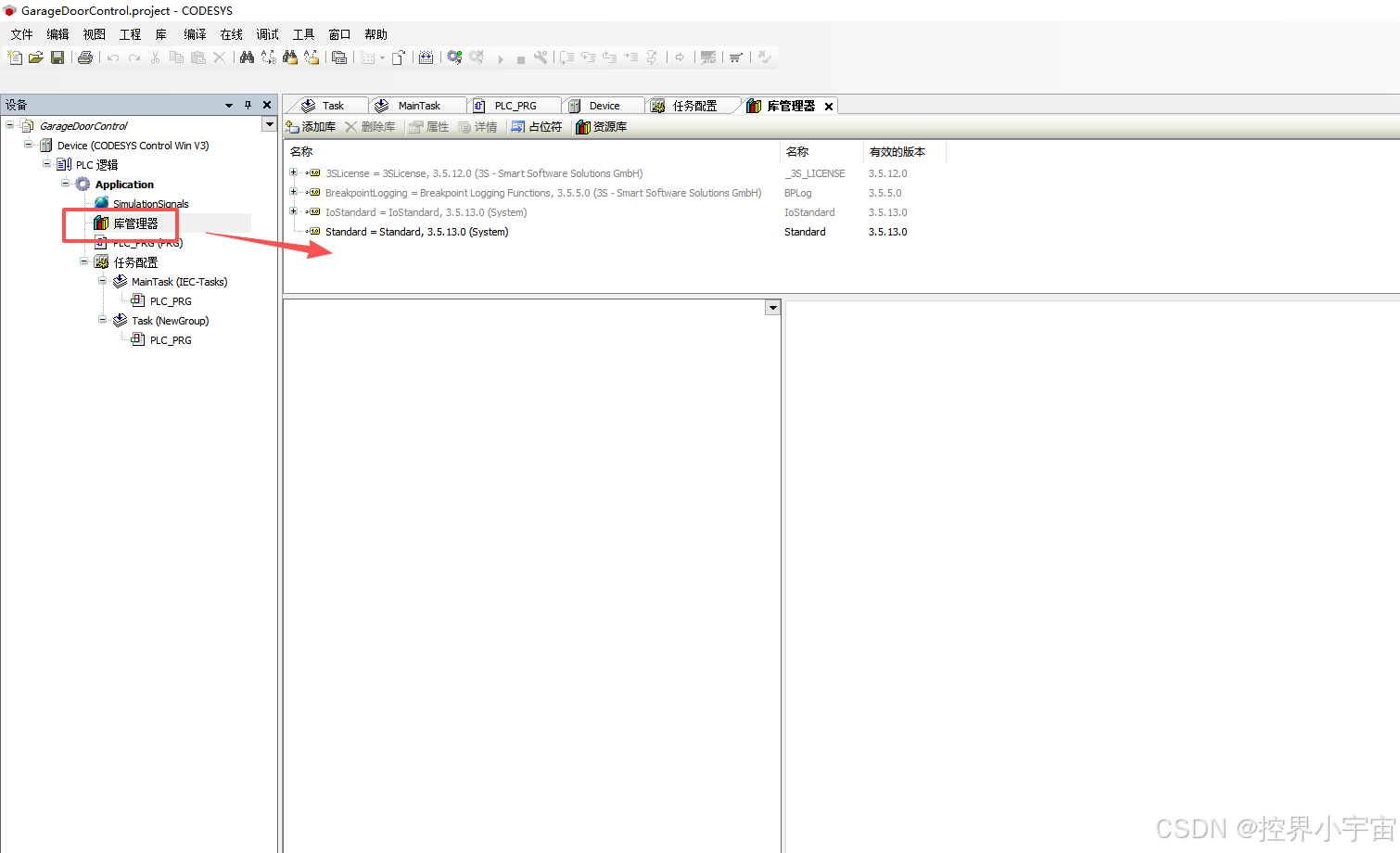Expand the 3SLicense library entry

(x=293, y=172)
